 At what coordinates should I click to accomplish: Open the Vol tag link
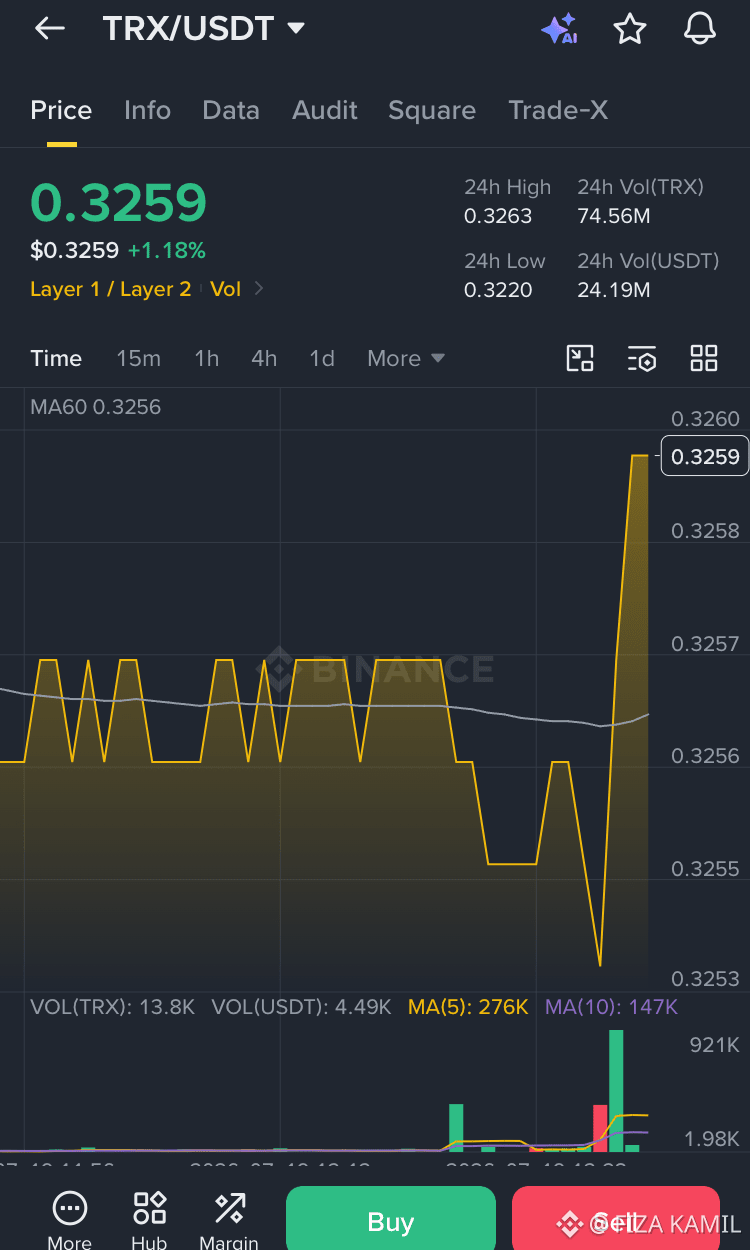[x=226, y=289]
